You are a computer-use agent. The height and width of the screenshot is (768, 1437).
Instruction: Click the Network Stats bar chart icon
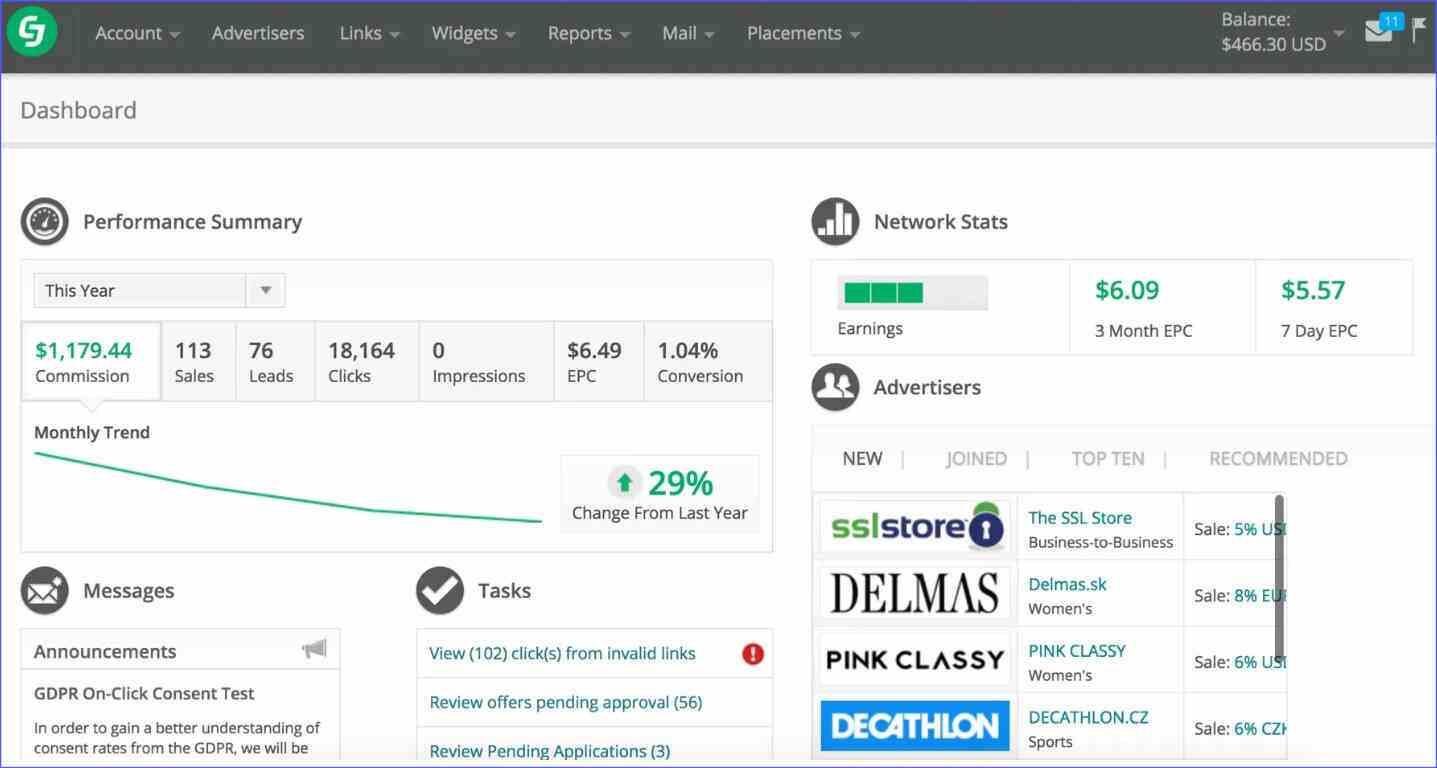(835, 221)
